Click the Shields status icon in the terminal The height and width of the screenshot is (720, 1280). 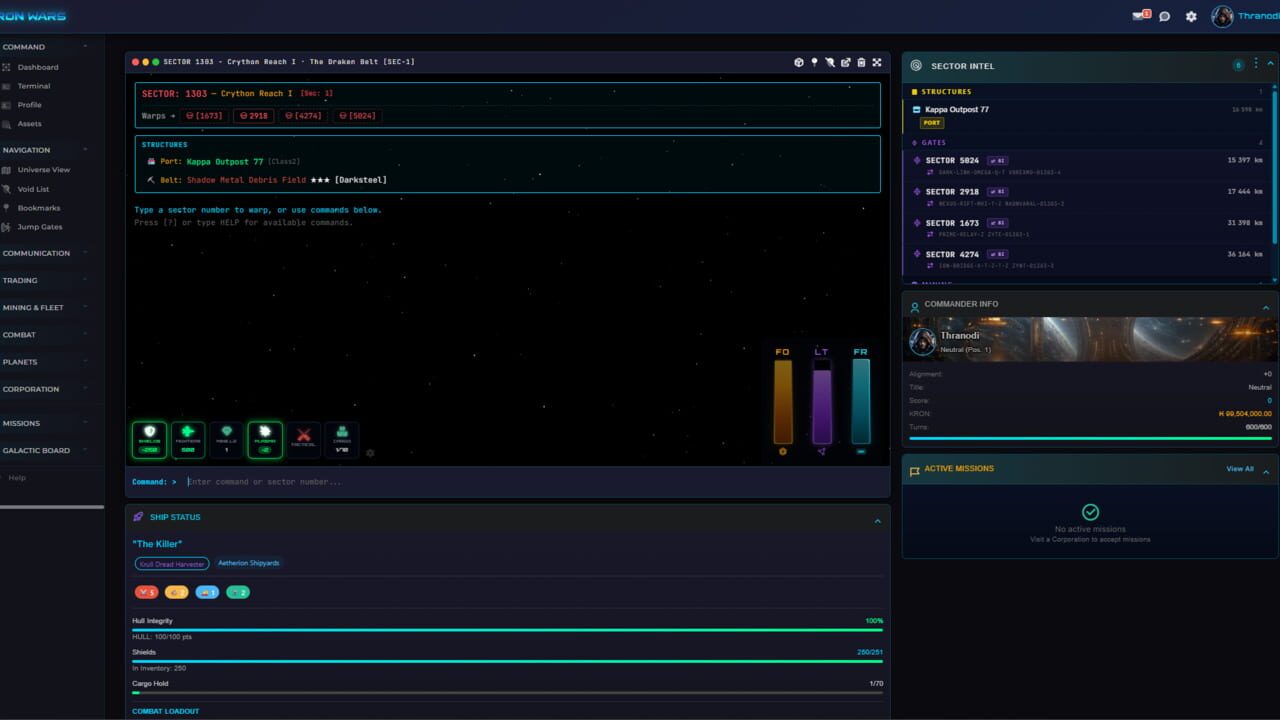[149, 439]
